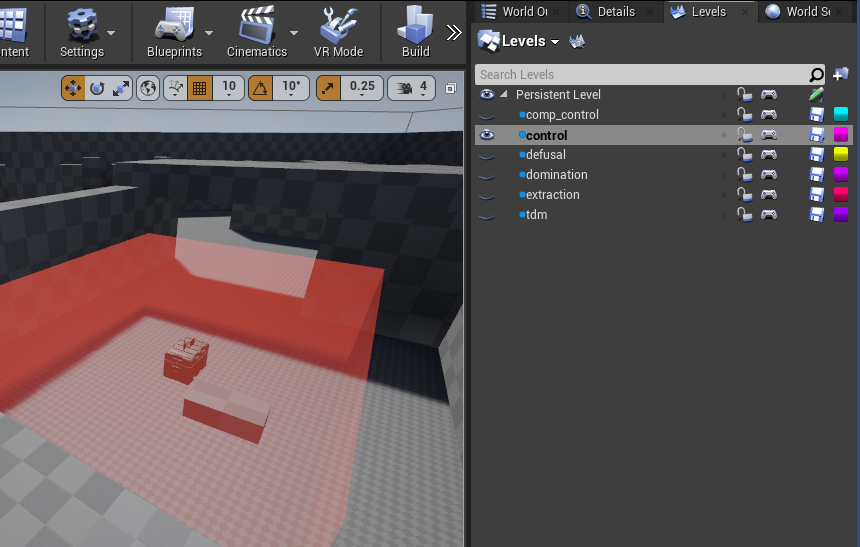Click the summon world composition icon
Screen dimensions: 860x547
577,41
